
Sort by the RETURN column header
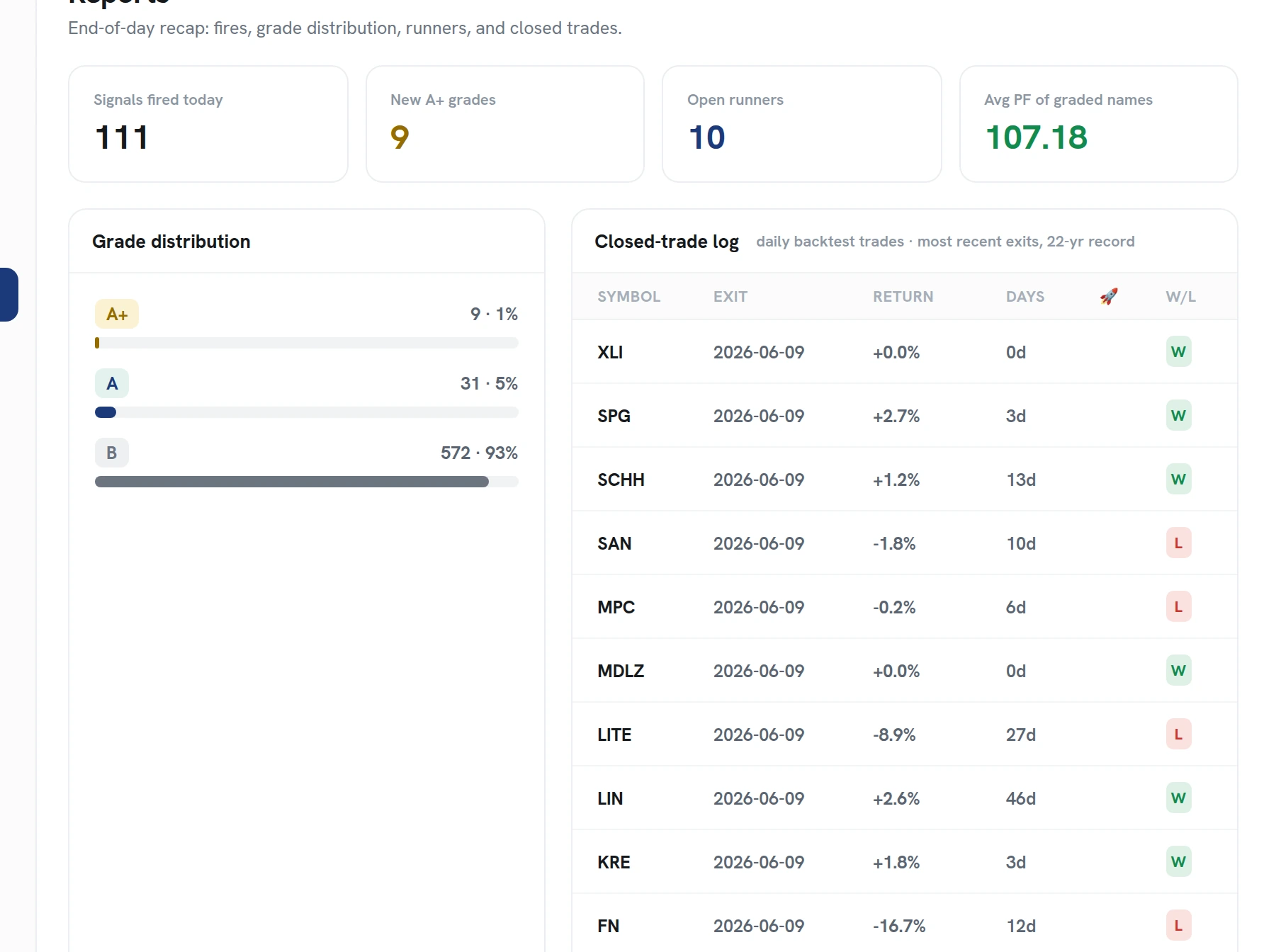pyautogui.click(x=903, y=297)
